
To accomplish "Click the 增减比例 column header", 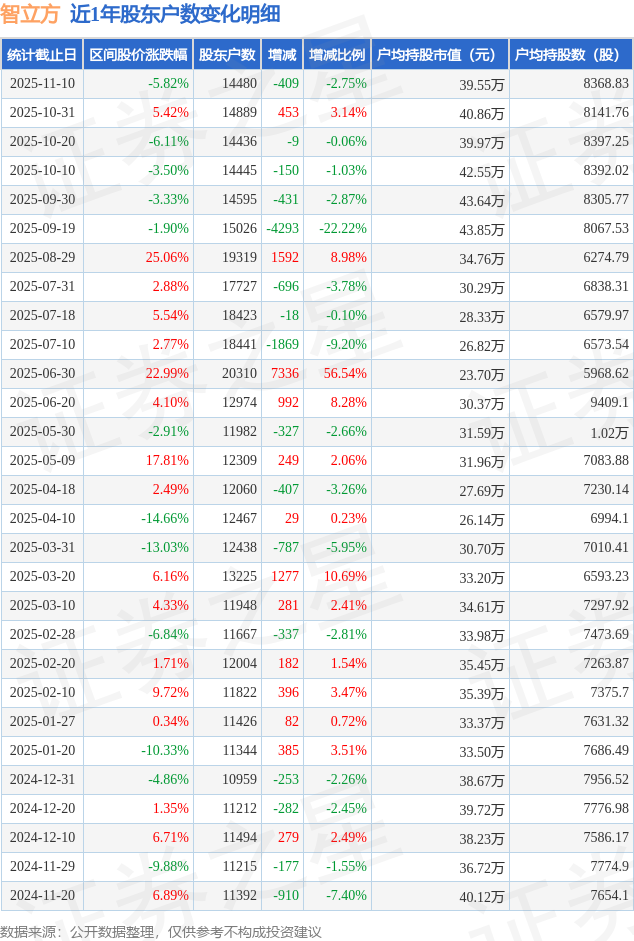I will [x=337, y=55].
